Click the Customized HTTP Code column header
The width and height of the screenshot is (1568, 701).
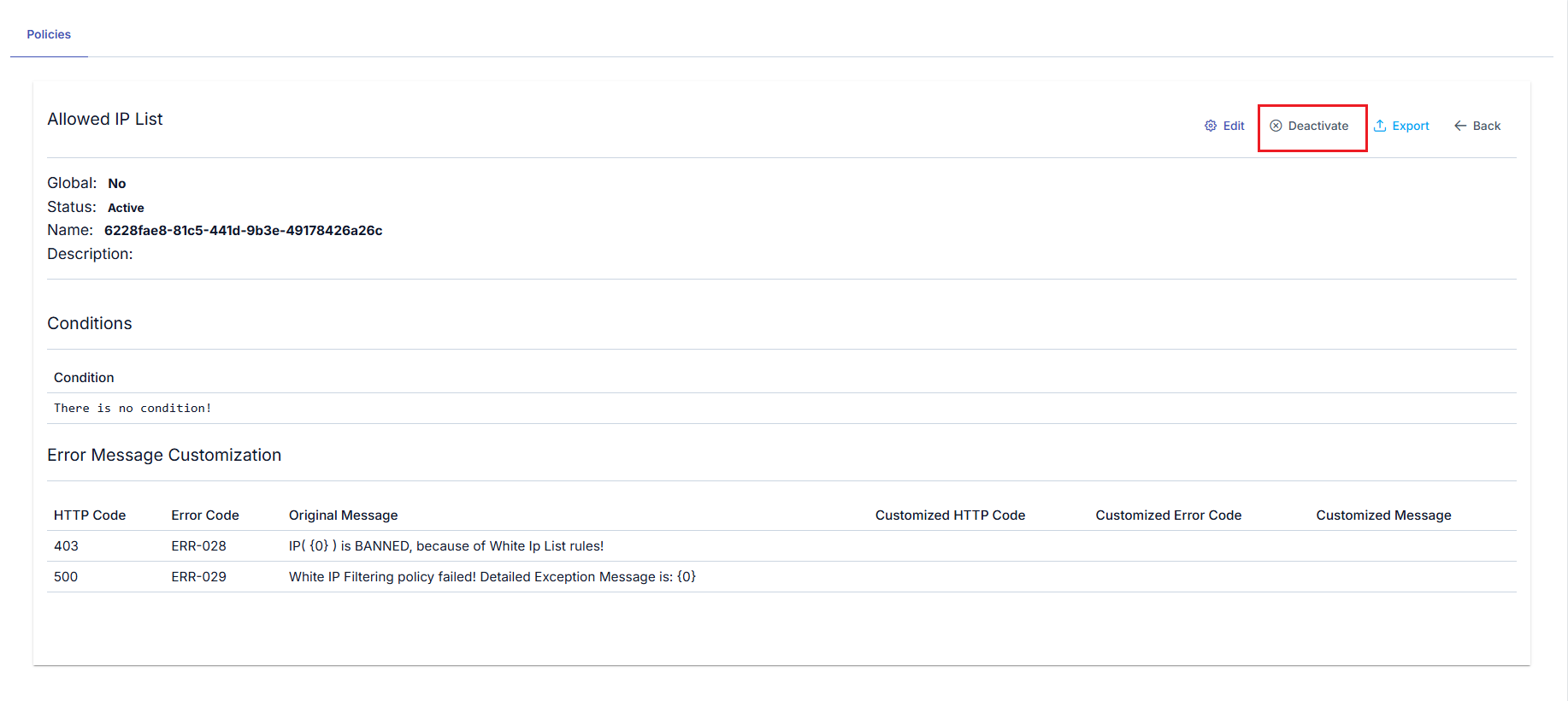click(x=950, y=515)
